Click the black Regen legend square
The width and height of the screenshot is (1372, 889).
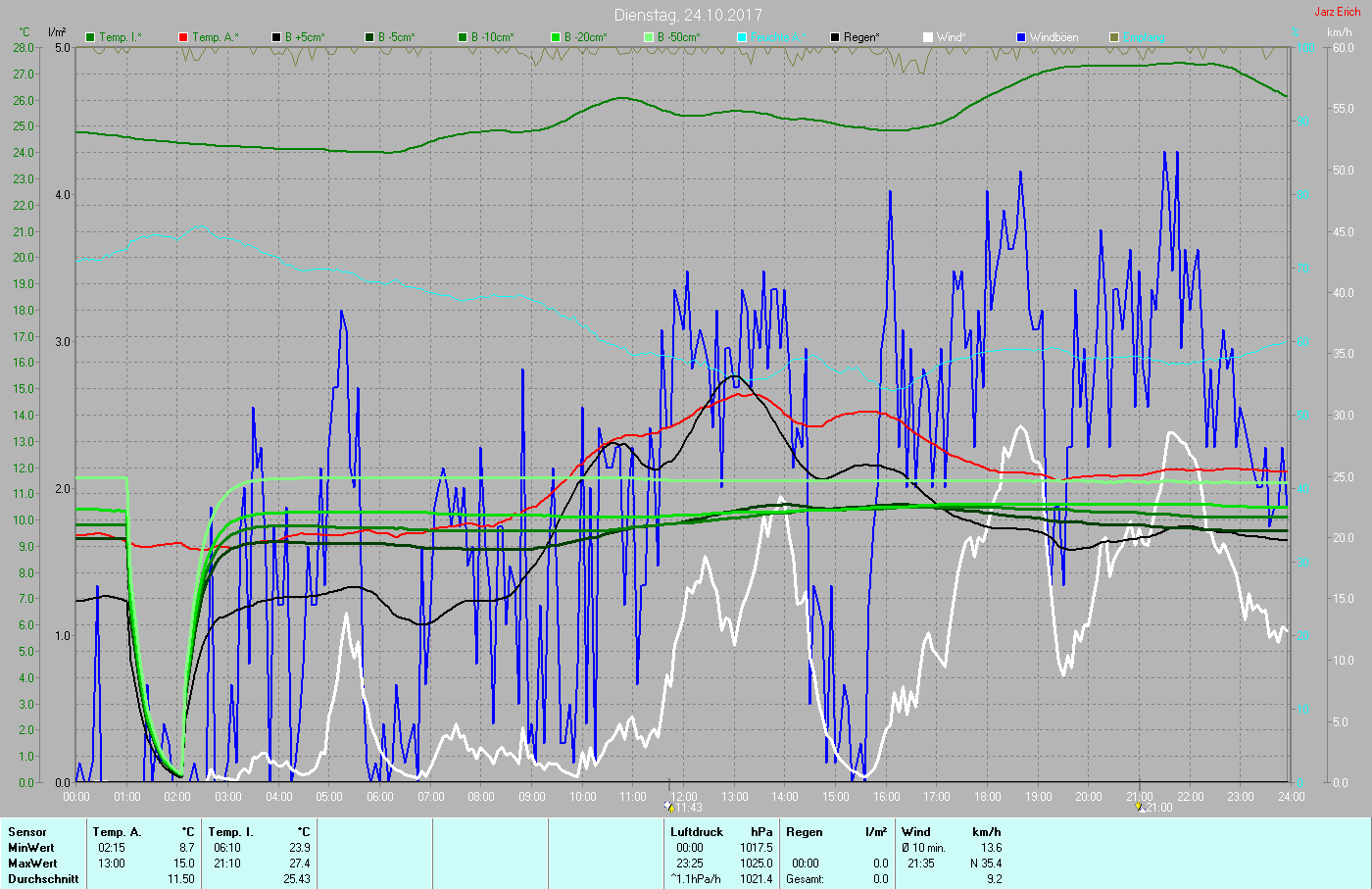pos(835,37)
